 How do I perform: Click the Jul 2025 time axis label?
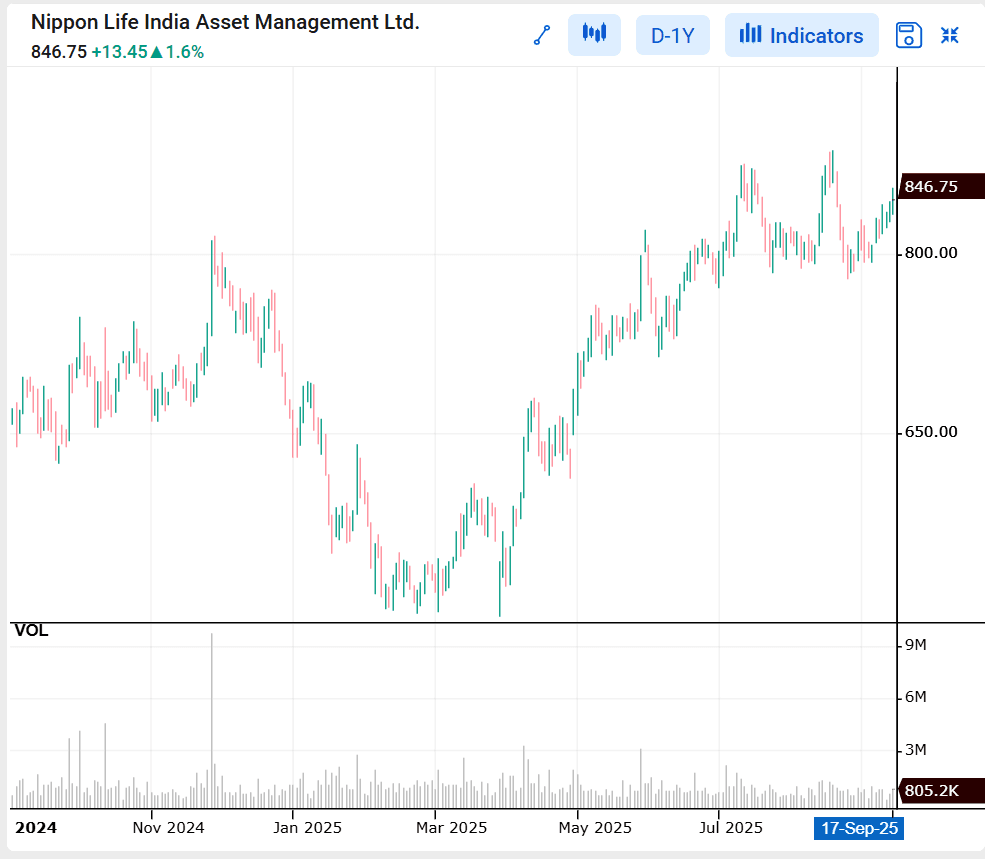point(731,828)
